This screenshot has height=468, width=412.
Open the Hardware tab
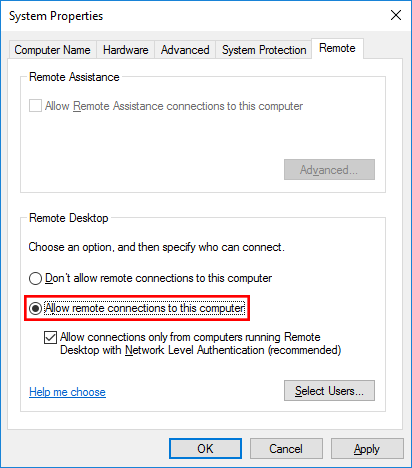[x=125, y=50]
